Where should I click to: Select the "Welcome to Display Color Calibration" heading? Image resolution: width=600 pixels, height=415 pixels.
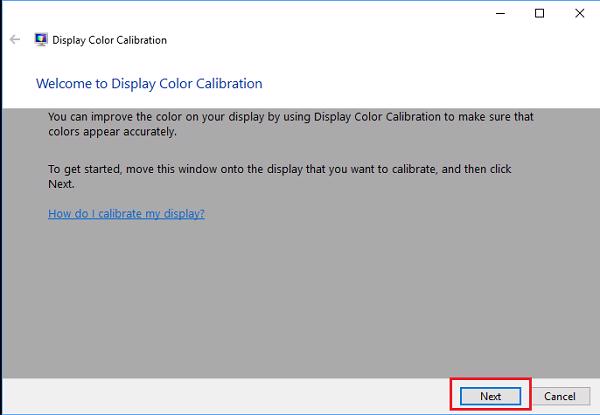(149, 83)
